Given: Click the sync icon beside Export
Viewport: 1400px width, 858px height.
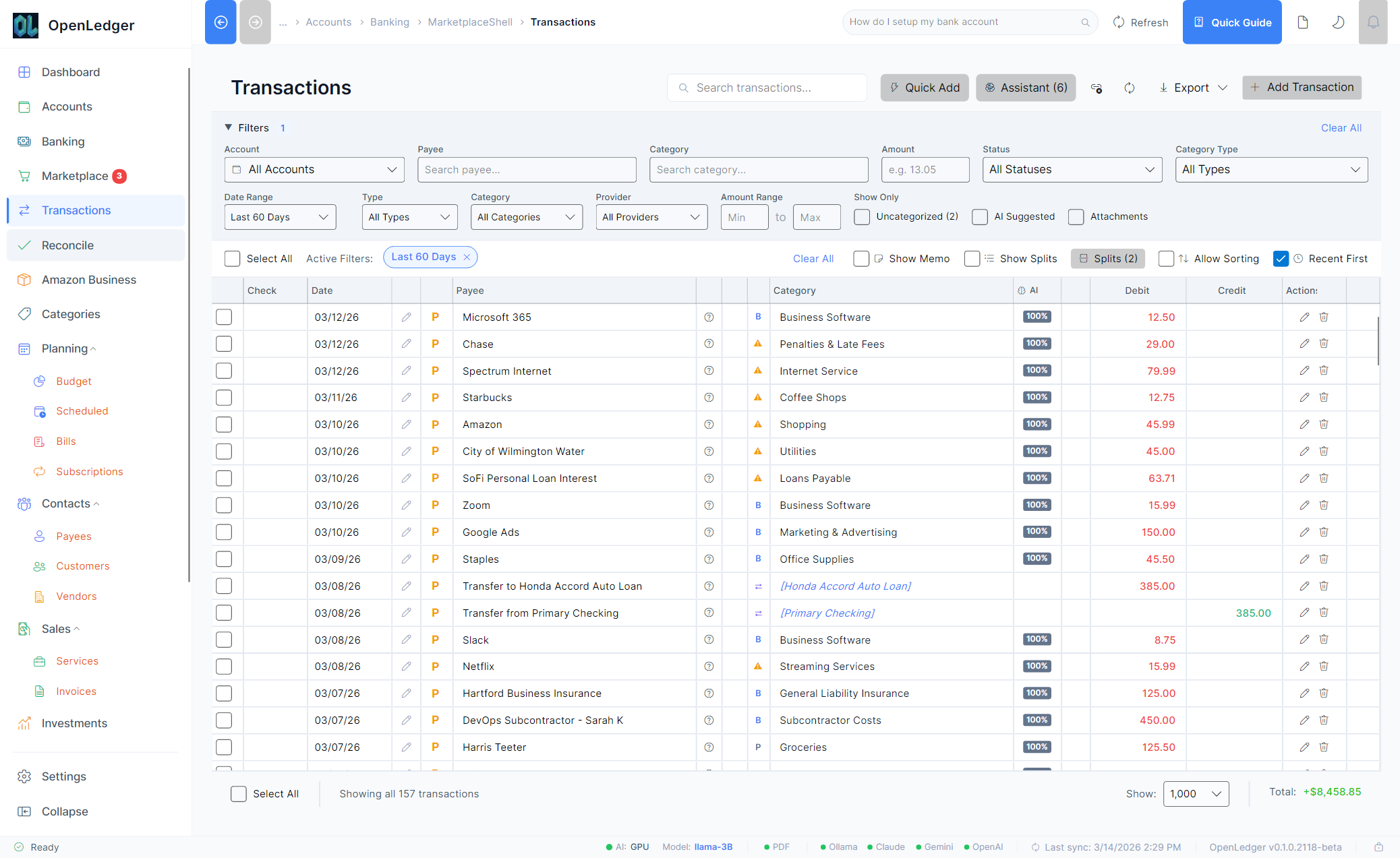Looking at the screenshot, I should click(x=1130, y=88).
